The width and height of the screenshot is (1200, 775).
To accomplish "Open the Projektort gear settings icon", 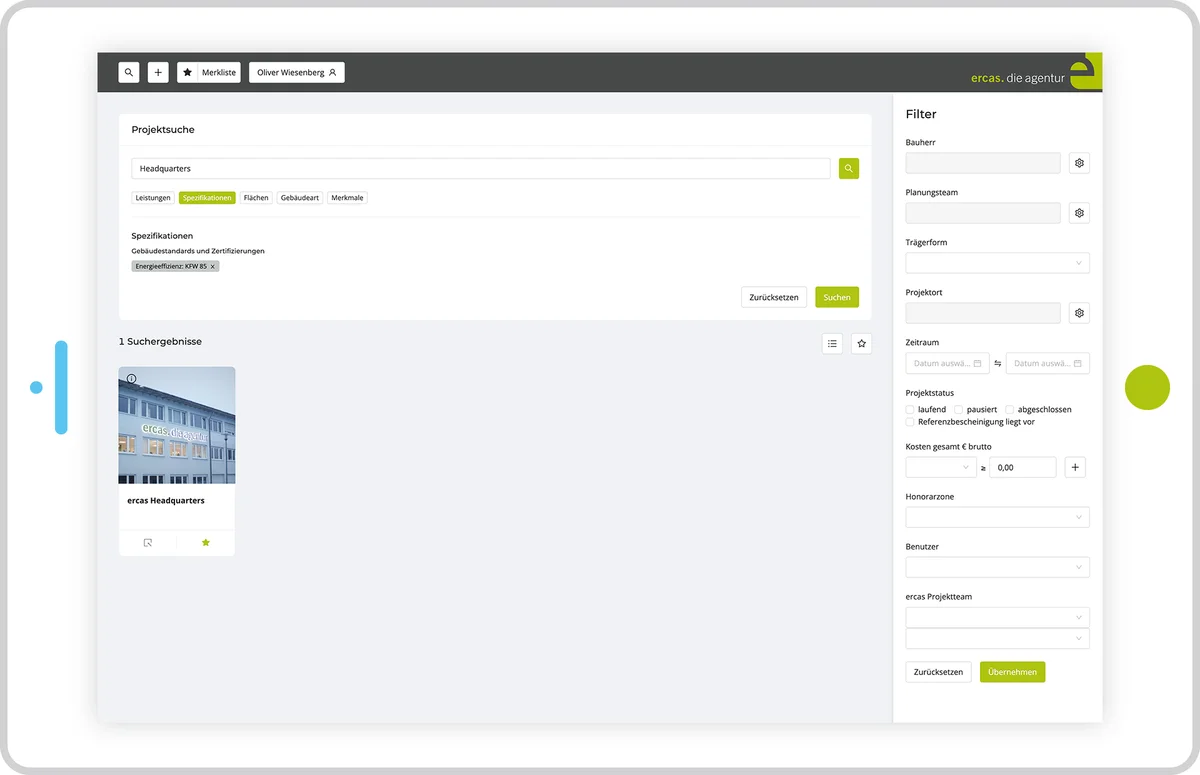I will (1078, 312).
